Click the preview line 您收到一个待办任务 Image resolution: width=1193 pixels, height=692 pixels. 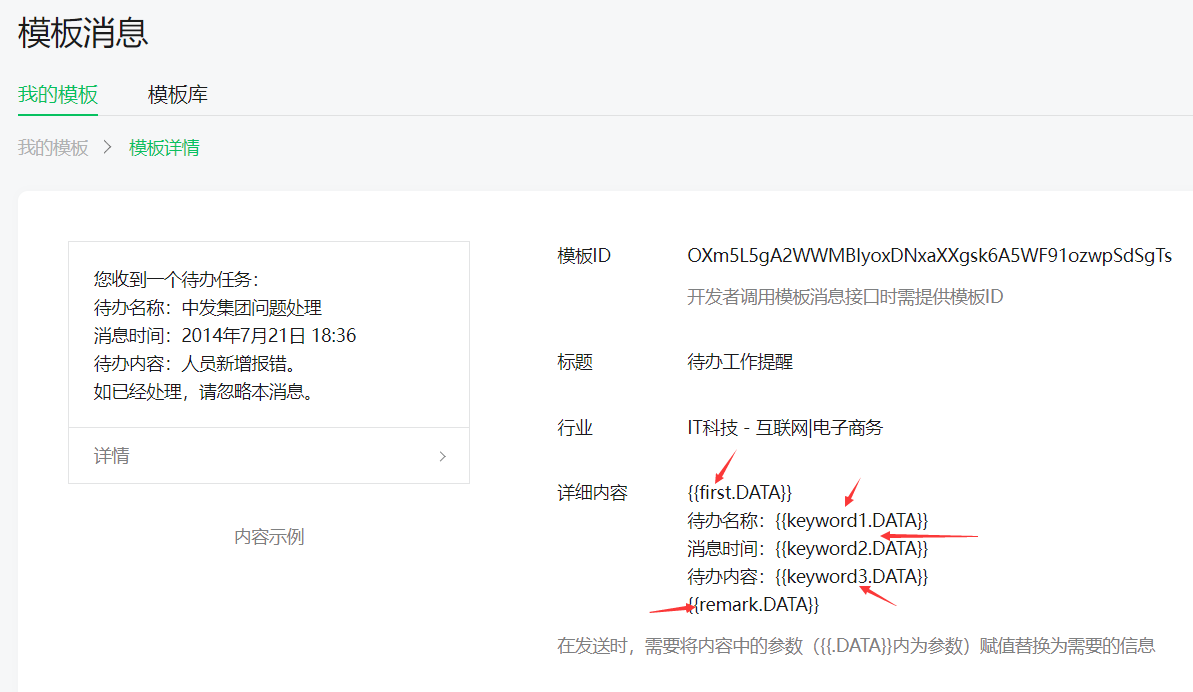(x=176, y=279)
